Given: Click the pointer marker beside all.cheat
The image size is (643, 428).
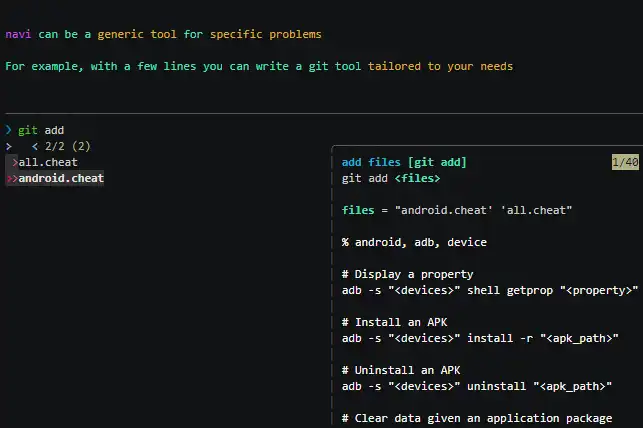Looking at the screenshot, I should tap(14, 162).
